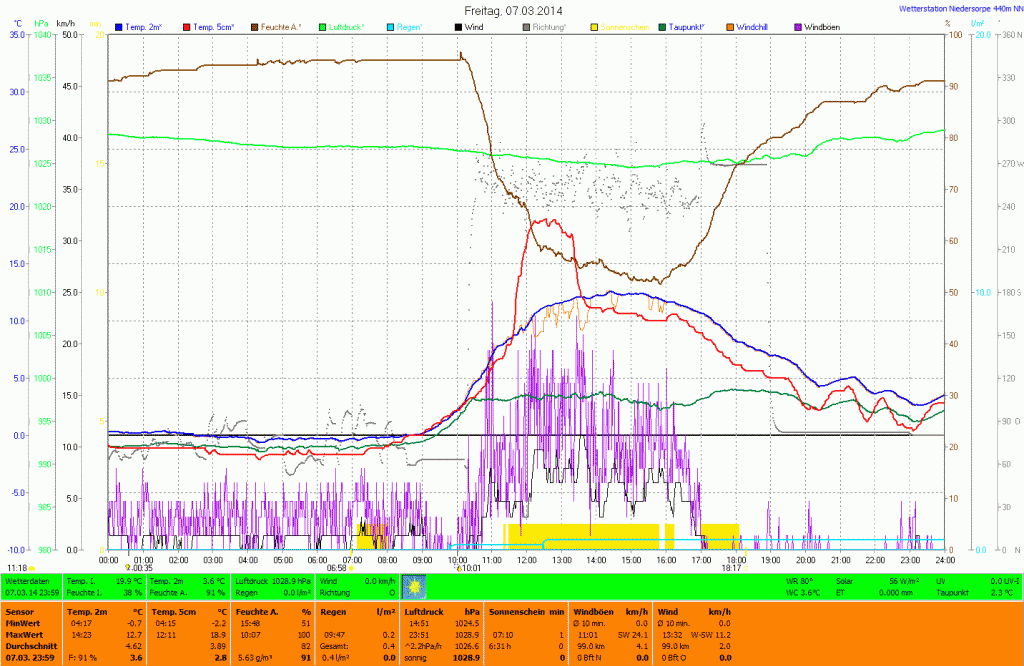The image size is (1024, 666).
Task: Click the yellow Sonnenschein legend square
Action: pos(594,26)
